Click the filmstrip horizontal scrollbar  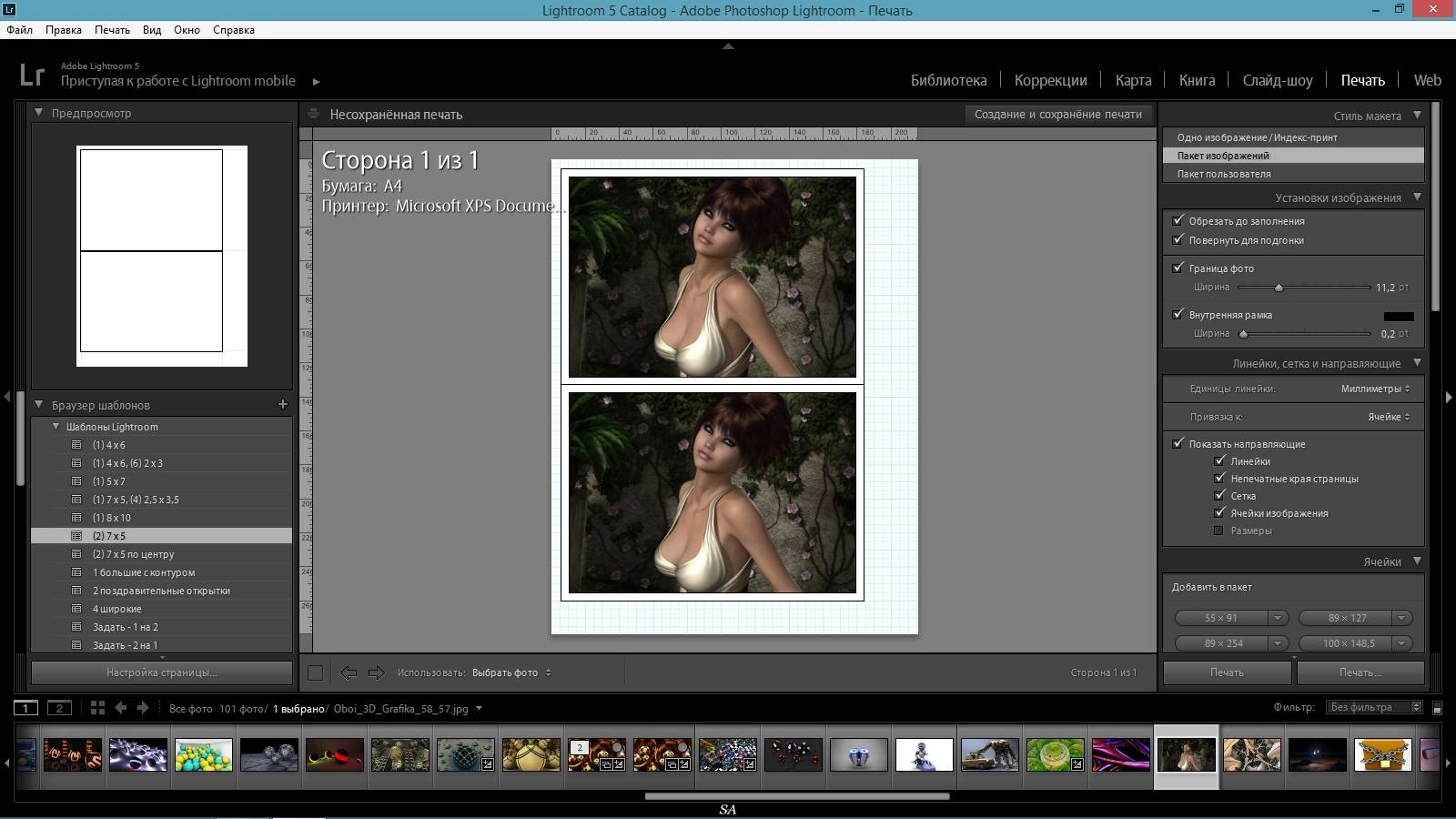pos(797,796)
